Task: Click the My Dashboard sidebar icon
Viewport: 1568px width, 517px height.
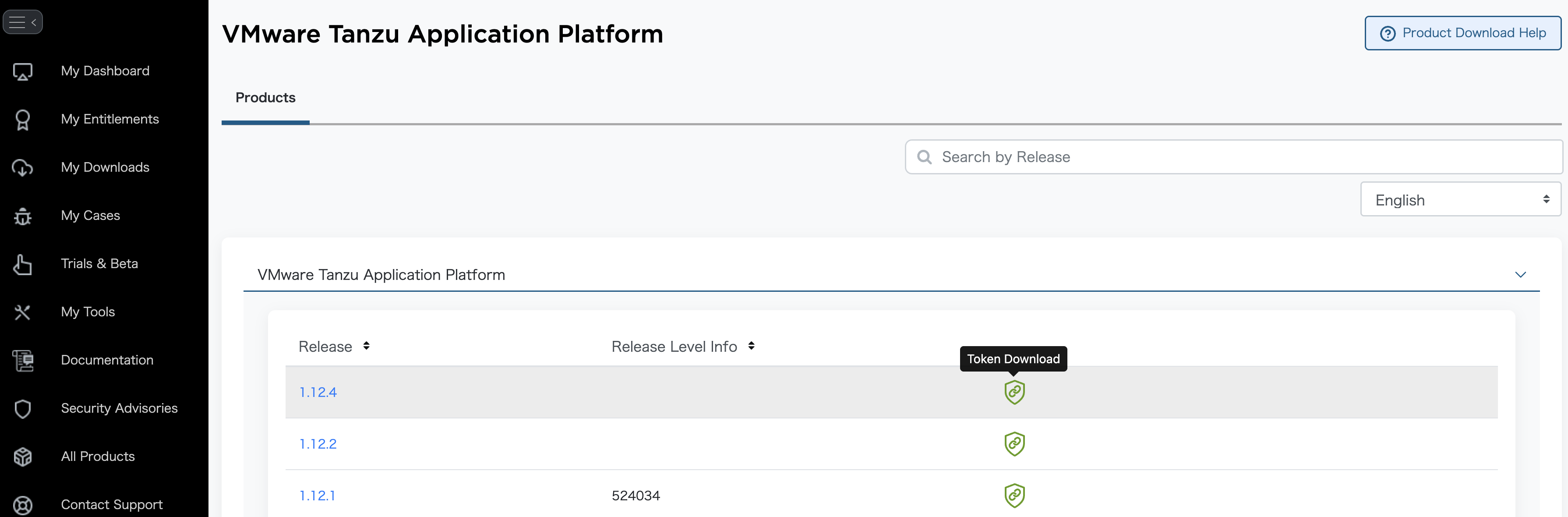Action: 22,71
